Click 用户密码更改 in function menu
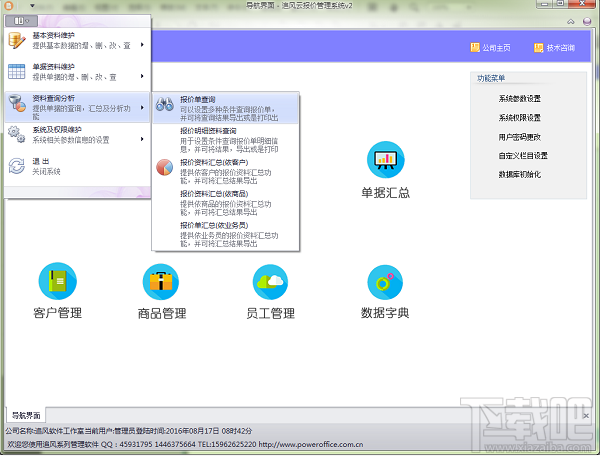Viewport: 600px width, 458px height. click(x=519, y=137)
